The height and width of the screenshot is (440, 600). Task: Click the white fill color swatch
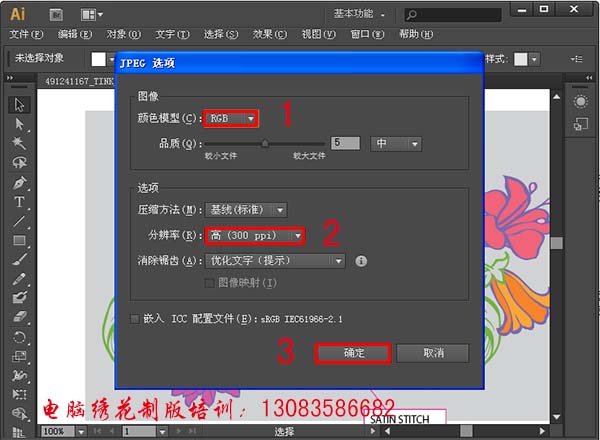98,59
